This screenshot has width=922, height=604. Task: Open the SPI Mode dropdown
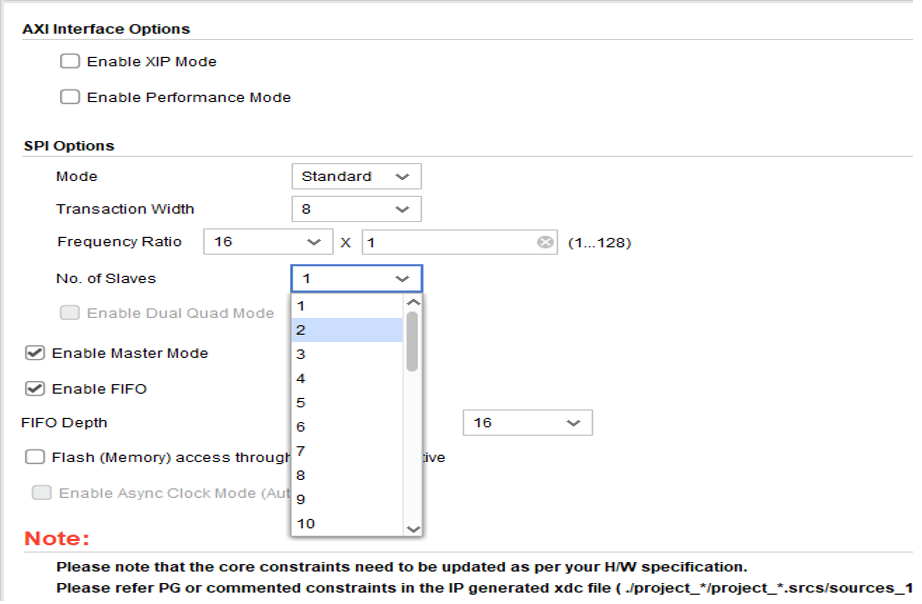pyautogui.click(x=356, y=177)
